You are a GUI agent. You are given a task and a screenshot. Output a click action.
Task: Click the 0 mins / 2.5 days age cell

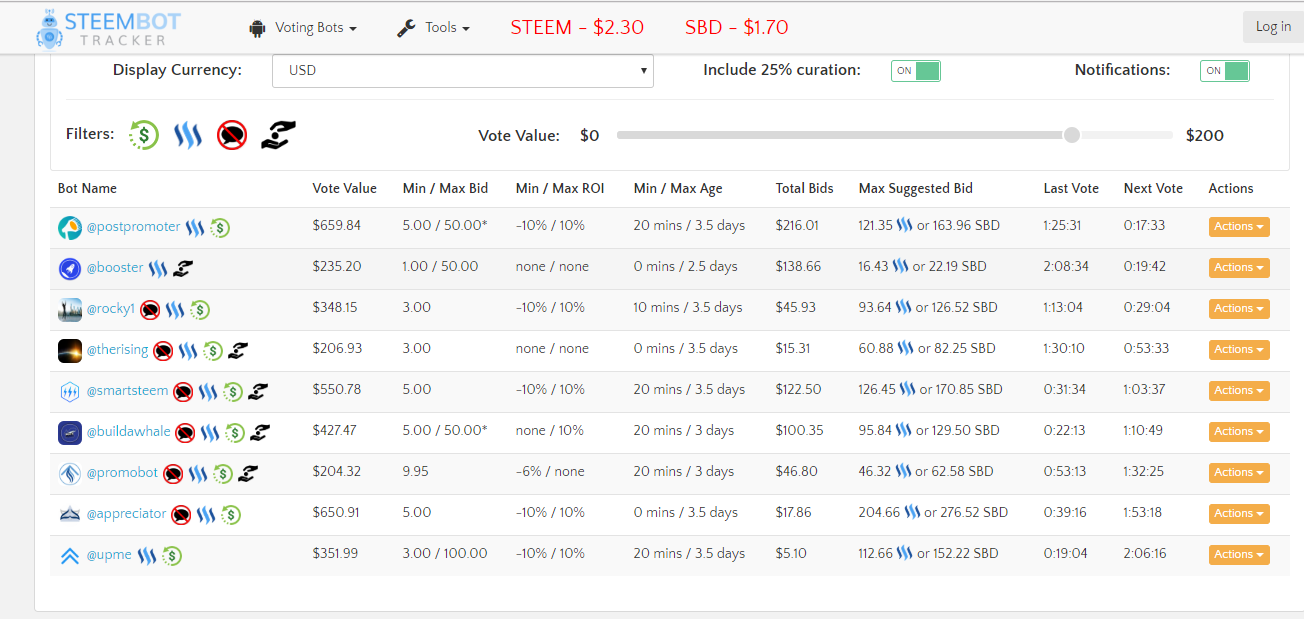click(x=686, y=267)
